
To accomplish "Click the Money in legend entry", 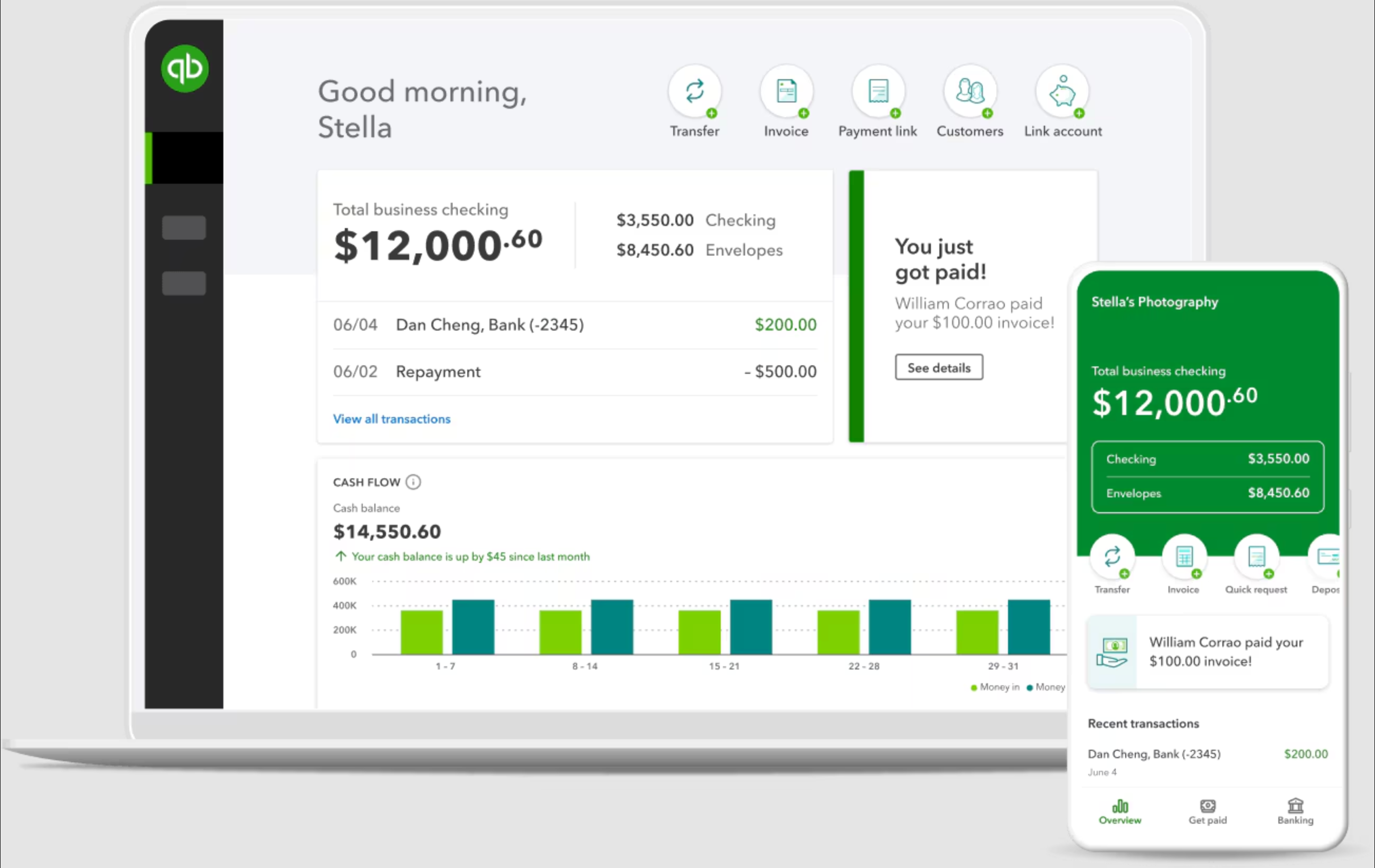I will (995, 687).
